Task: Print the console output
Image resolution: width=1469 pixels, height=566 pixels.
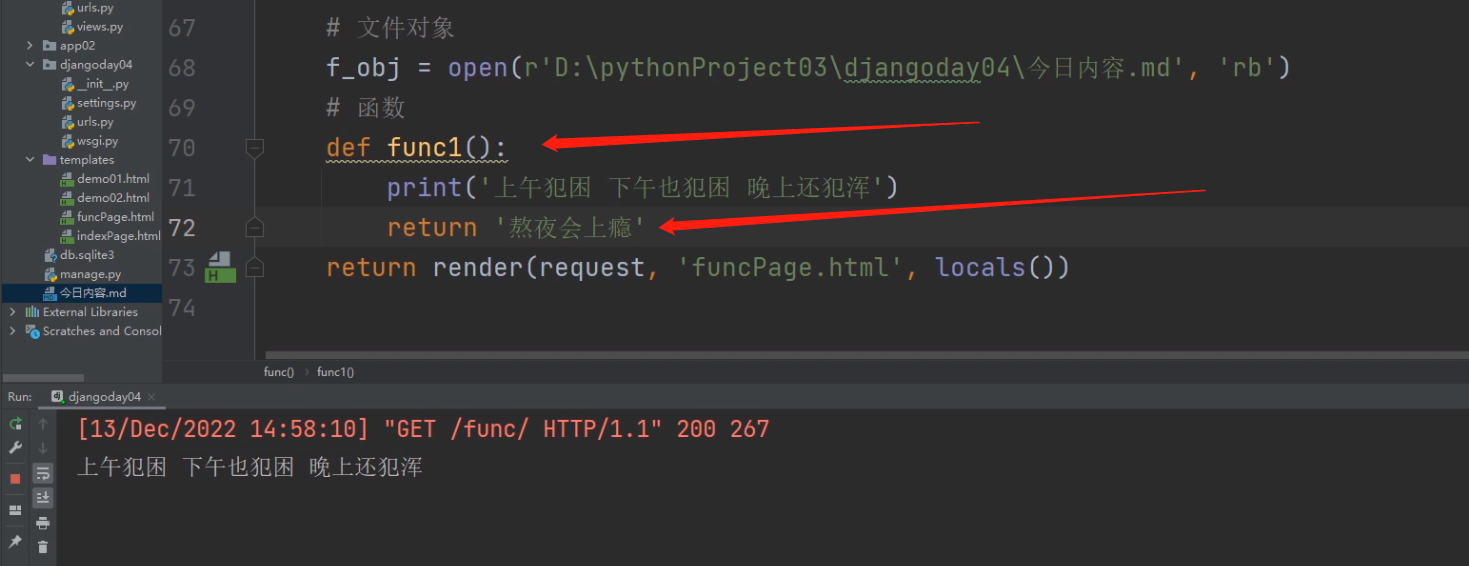Action: pos(43,522)
